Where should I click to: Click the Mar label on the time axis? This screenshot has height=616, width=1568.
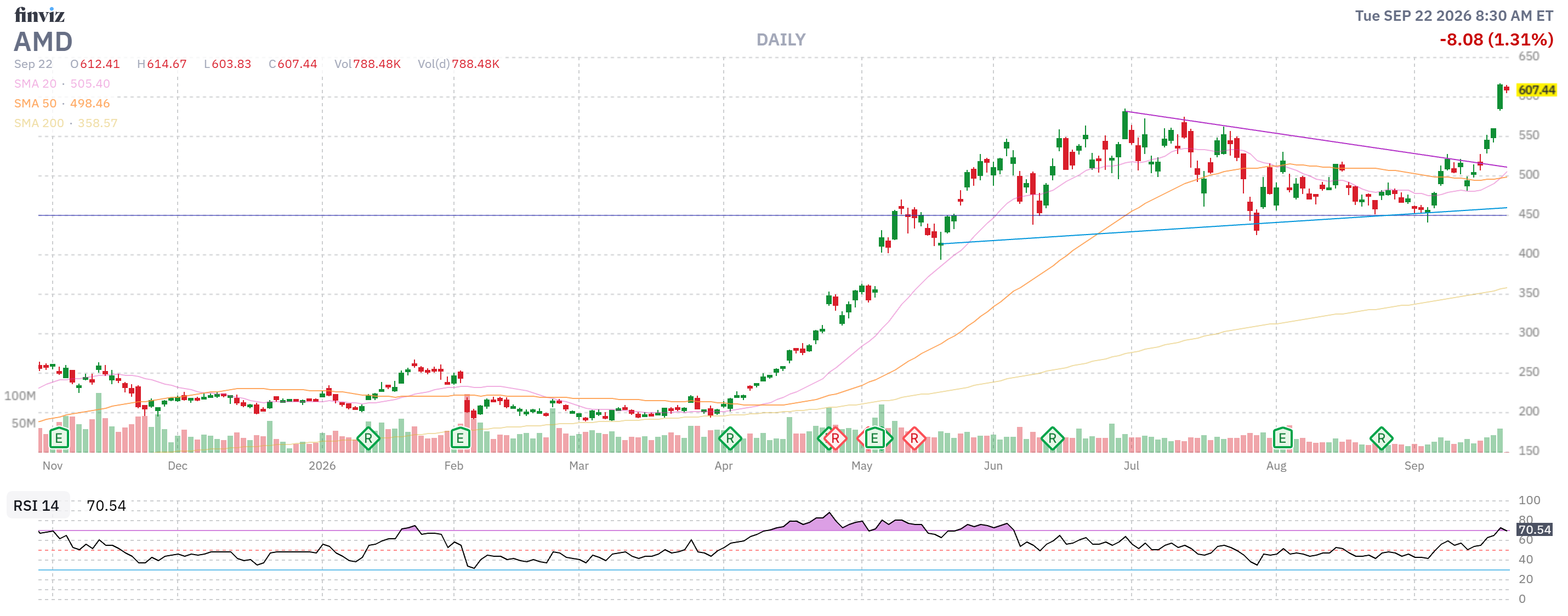(579, 466)
